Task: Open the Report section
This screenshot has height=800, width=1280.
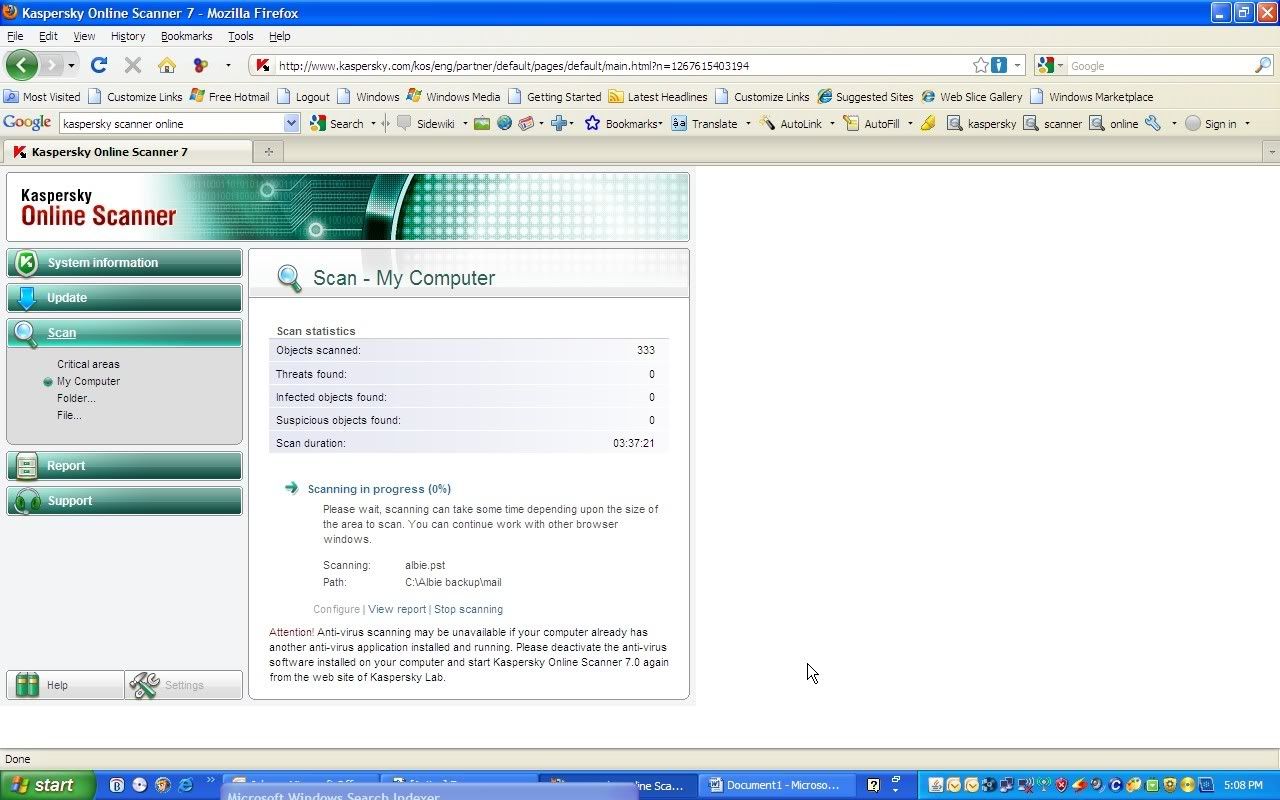Action: pos(125,466)
